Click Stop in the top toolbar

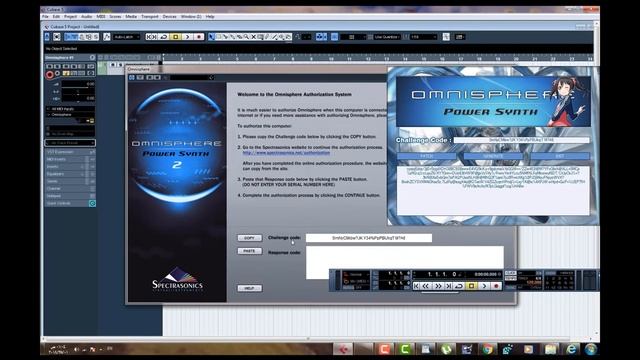click(x=176, y=37)
